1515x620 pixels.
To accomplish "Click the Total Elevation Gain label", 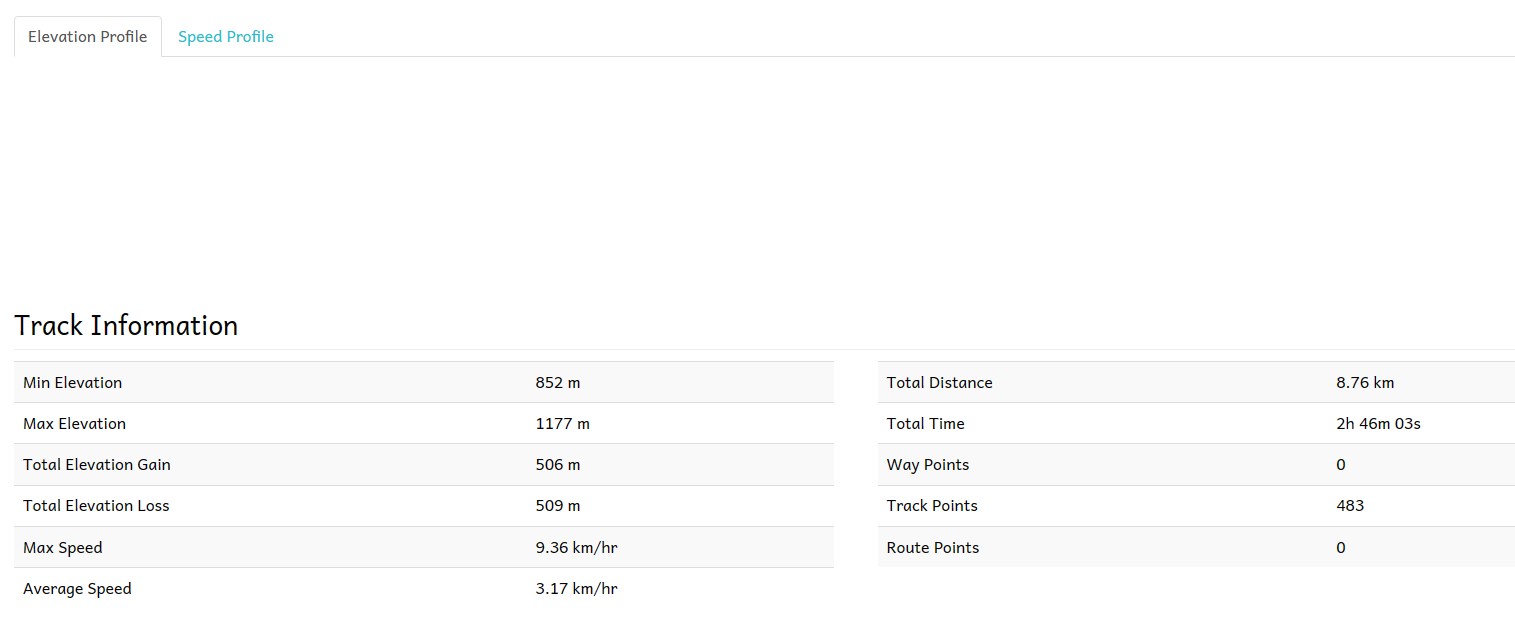I will pos(97,465).
